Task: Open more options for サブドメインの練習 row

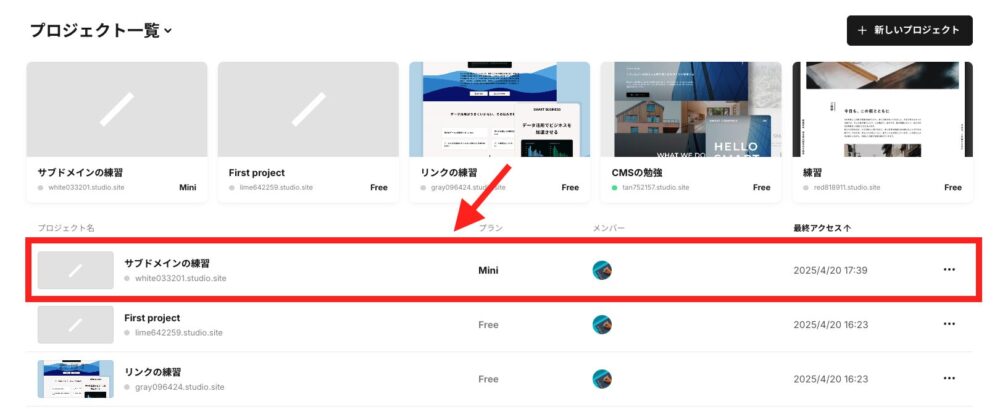Action: click(x=949, y=270)
